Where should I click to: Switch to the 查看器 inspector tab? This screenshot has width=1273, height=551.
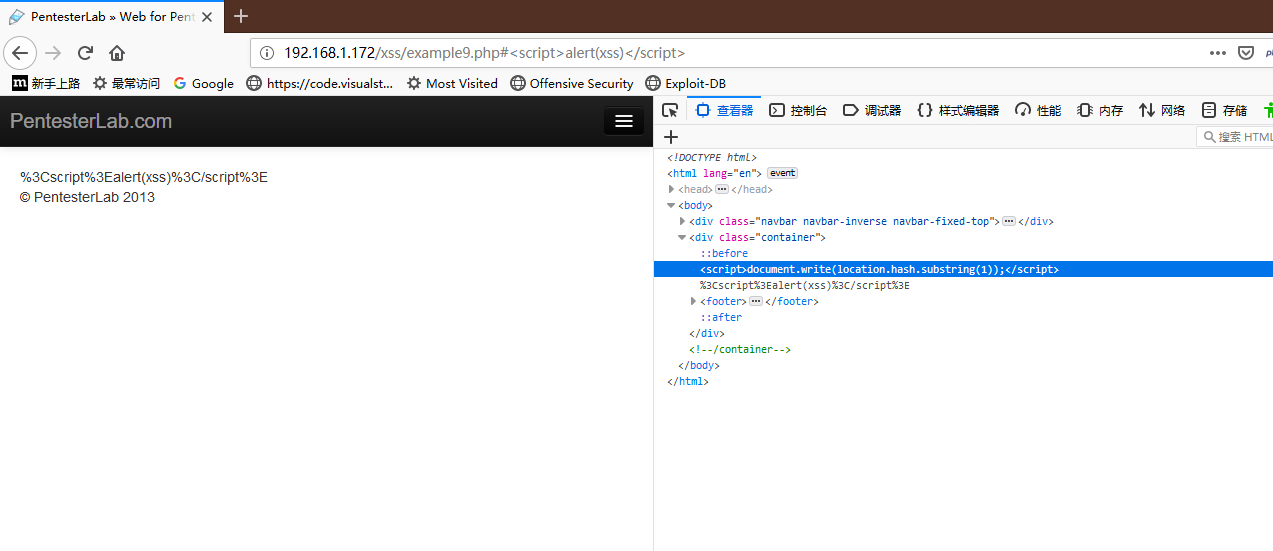coord(724,110)
